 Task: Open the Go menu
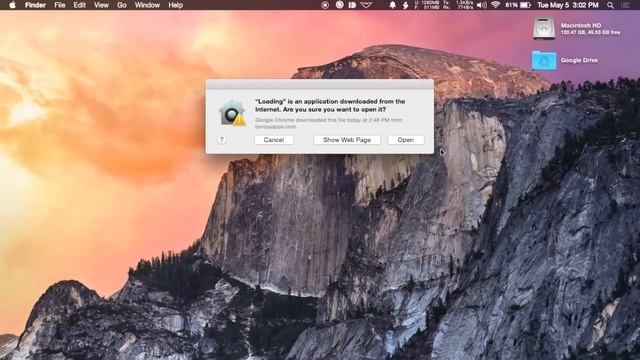pyautogui.click(x=122, y=5)
